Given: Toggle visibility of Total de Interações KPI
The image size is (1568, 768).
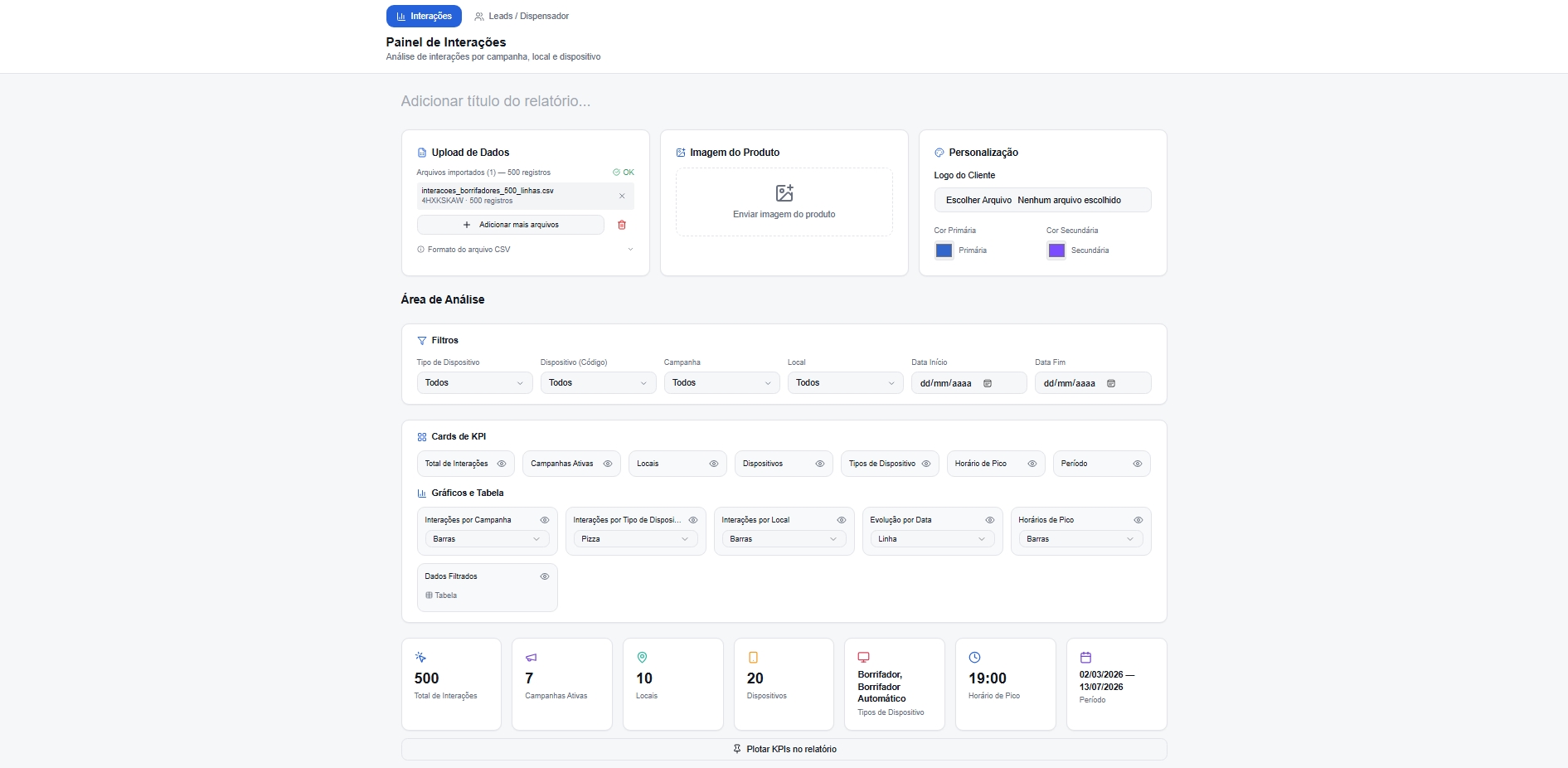Looking at the screenshot, I should tap(502, 464).
